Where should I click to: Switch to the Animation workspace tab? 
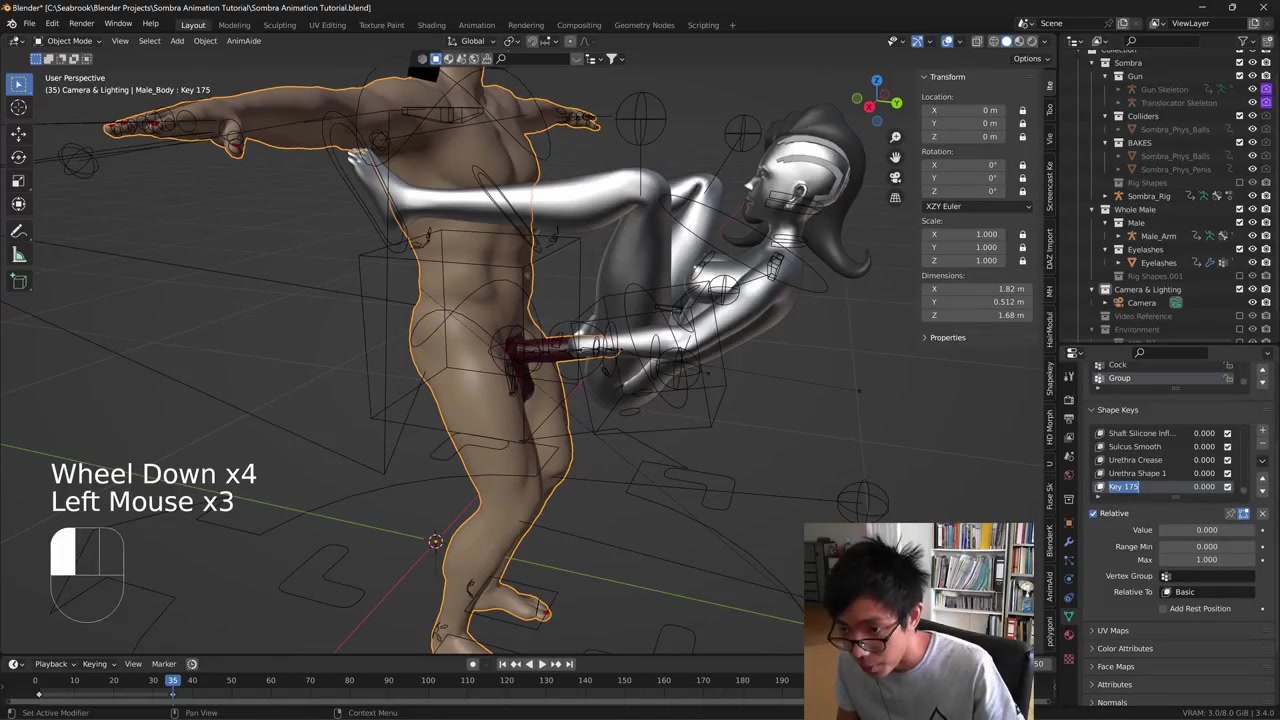[476, 25]
